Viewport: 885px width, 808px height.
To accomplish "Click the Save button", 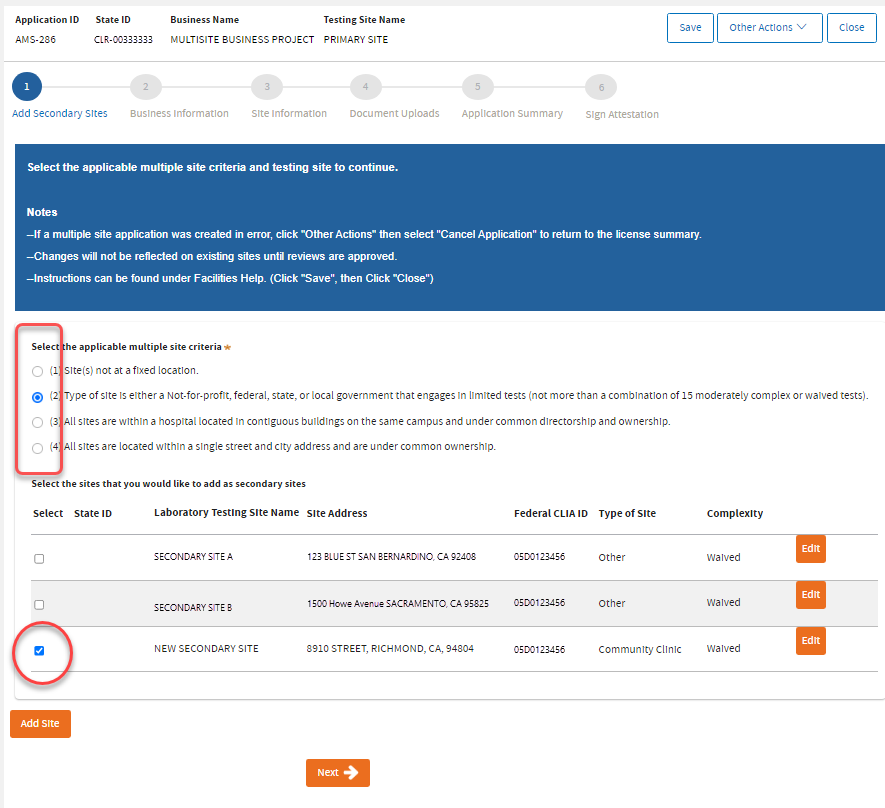I will tap(690, 28).
